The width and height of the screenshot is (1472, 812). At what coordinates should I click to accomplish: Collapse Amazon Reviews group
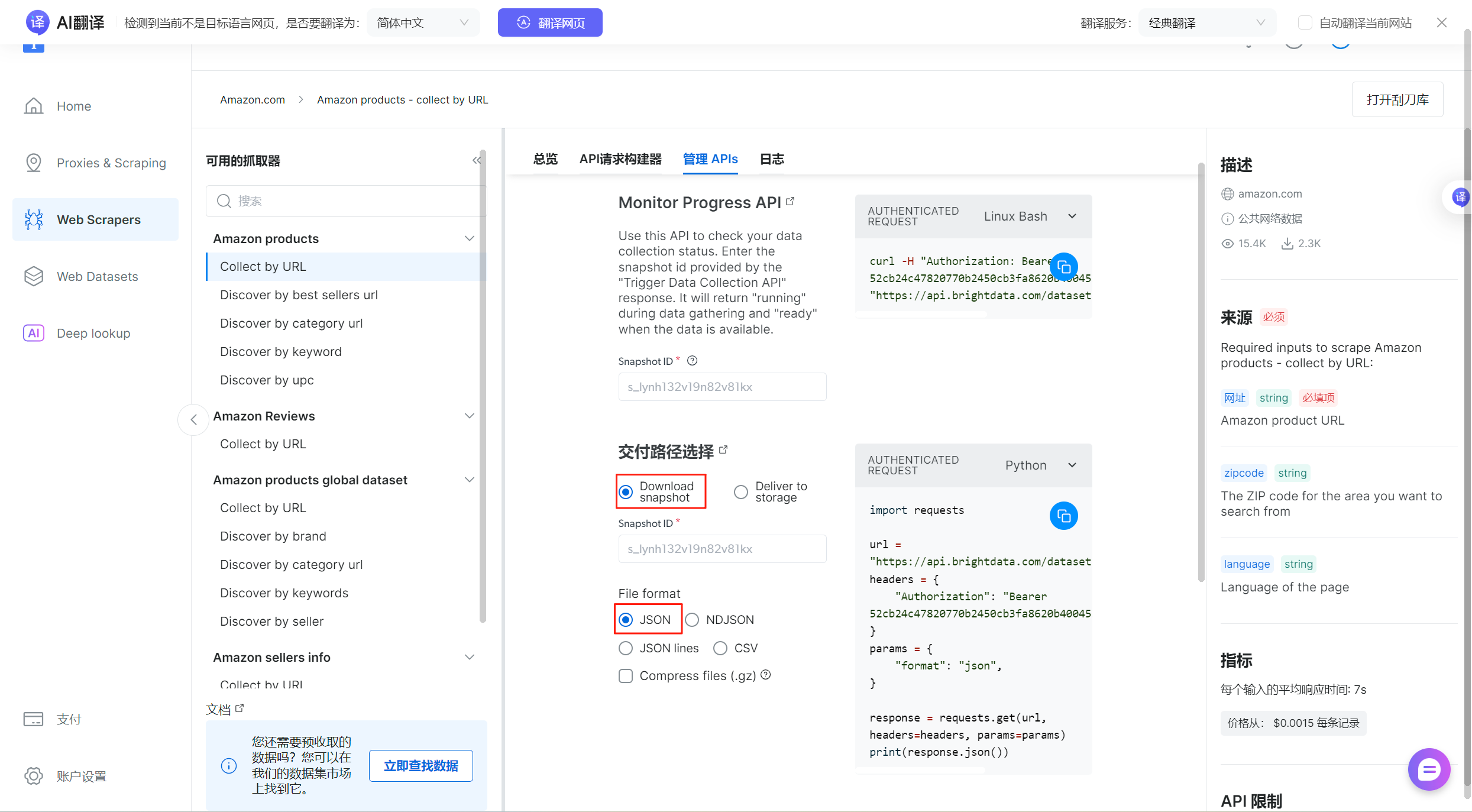(x=470, y=416)
